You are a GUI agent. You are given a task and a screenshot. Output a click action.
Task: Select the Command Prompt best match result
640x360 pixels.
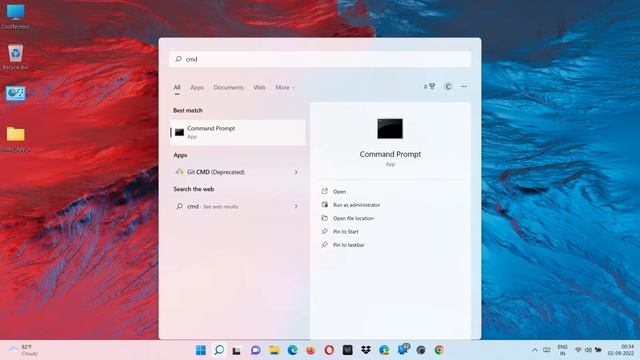[238, 132]
